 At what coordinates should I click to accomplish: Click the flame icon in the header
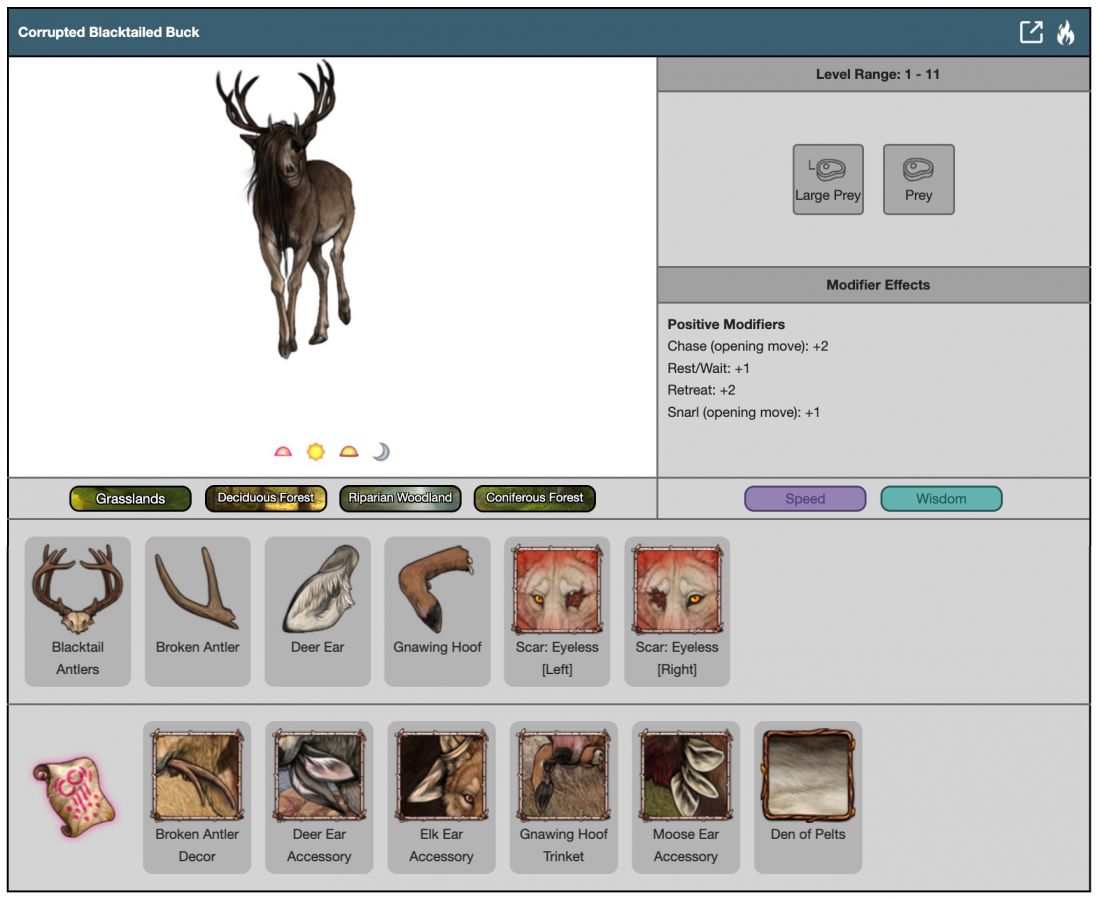pyautogui.click(x=1065, y=32)
